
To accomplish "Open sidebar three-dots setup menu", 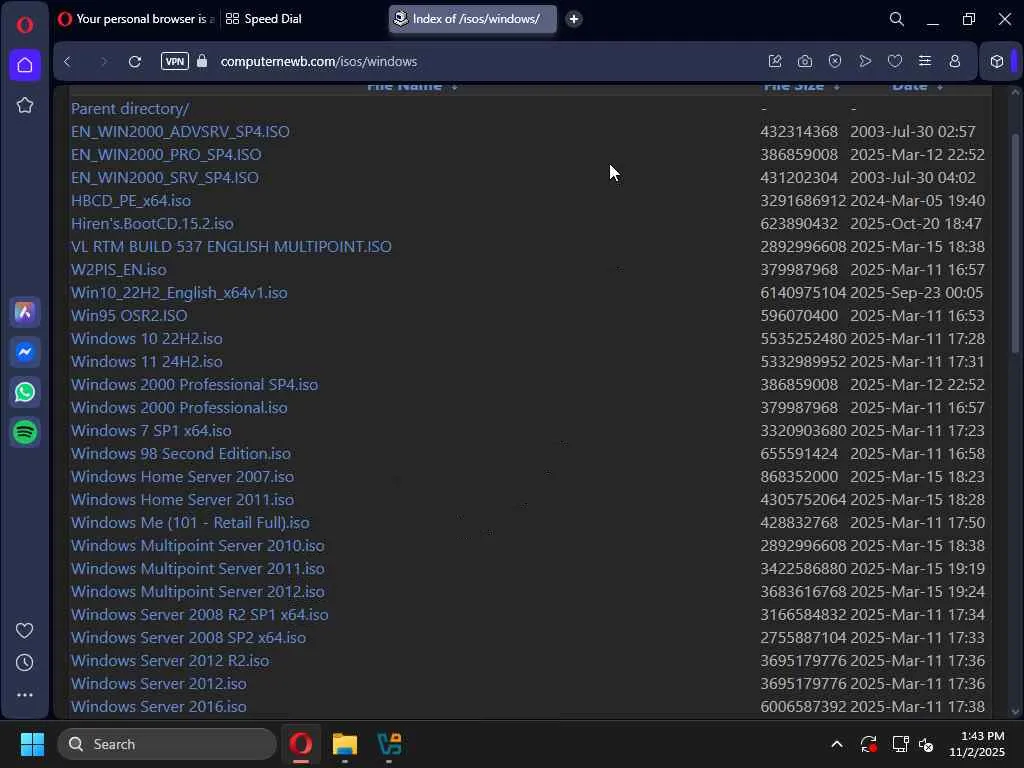I will 25,695.
